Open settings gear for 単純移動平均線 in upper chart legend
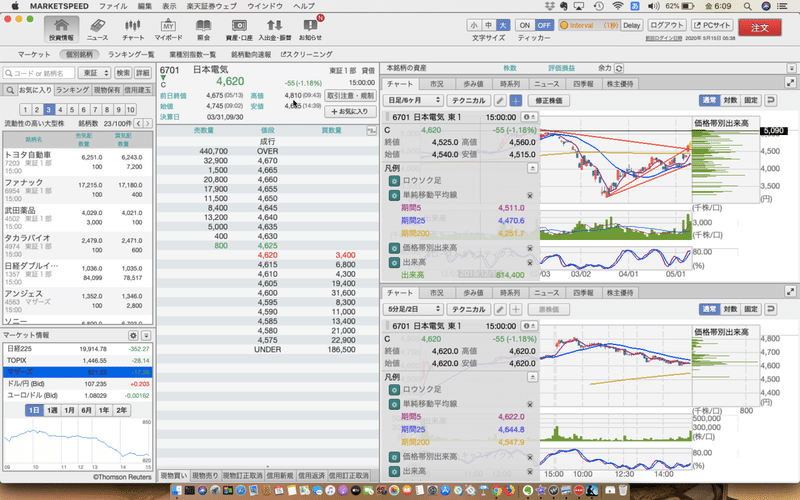Image resolution: width=800 pixels, height=500 pixels. click(x=394, y=195)
